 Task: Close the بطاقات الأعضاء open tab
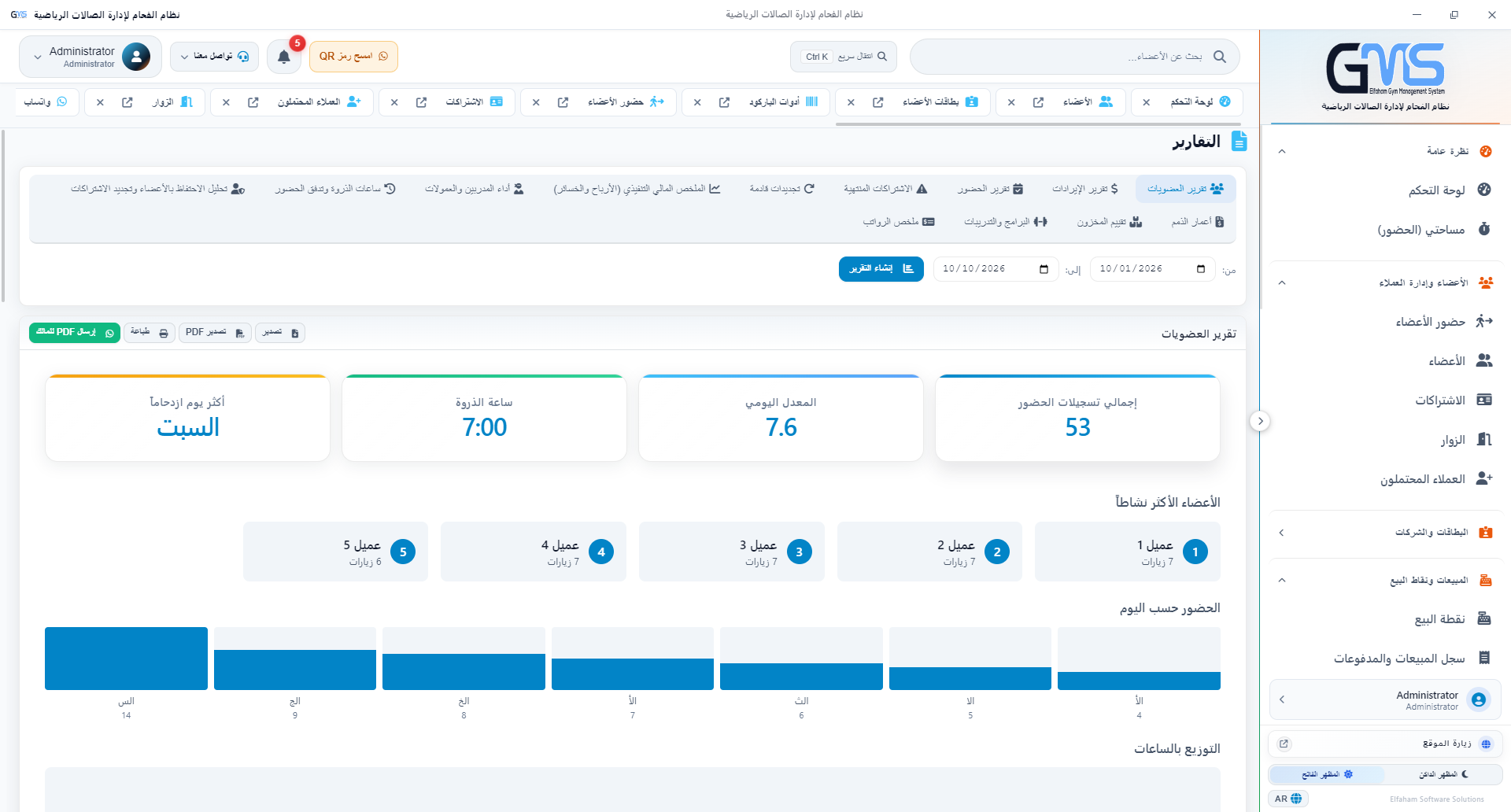click(x=851, y=102)
